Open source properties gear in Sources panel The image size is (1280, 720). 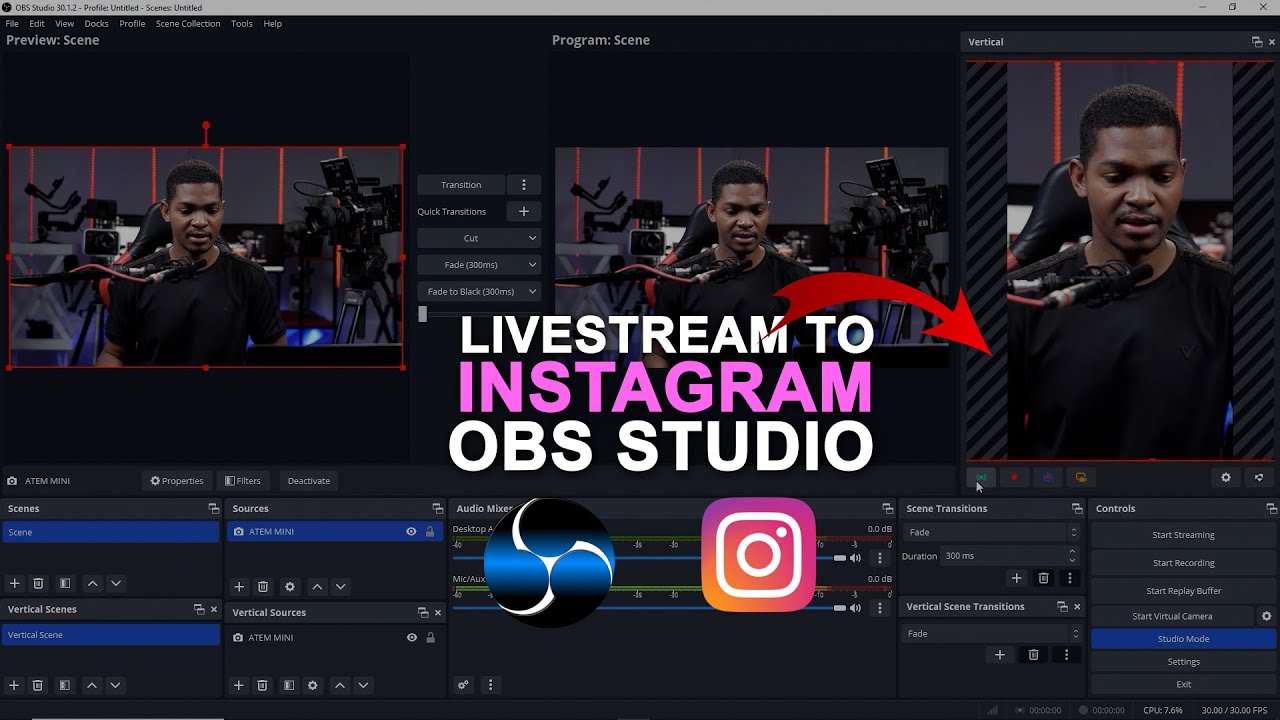290,587
